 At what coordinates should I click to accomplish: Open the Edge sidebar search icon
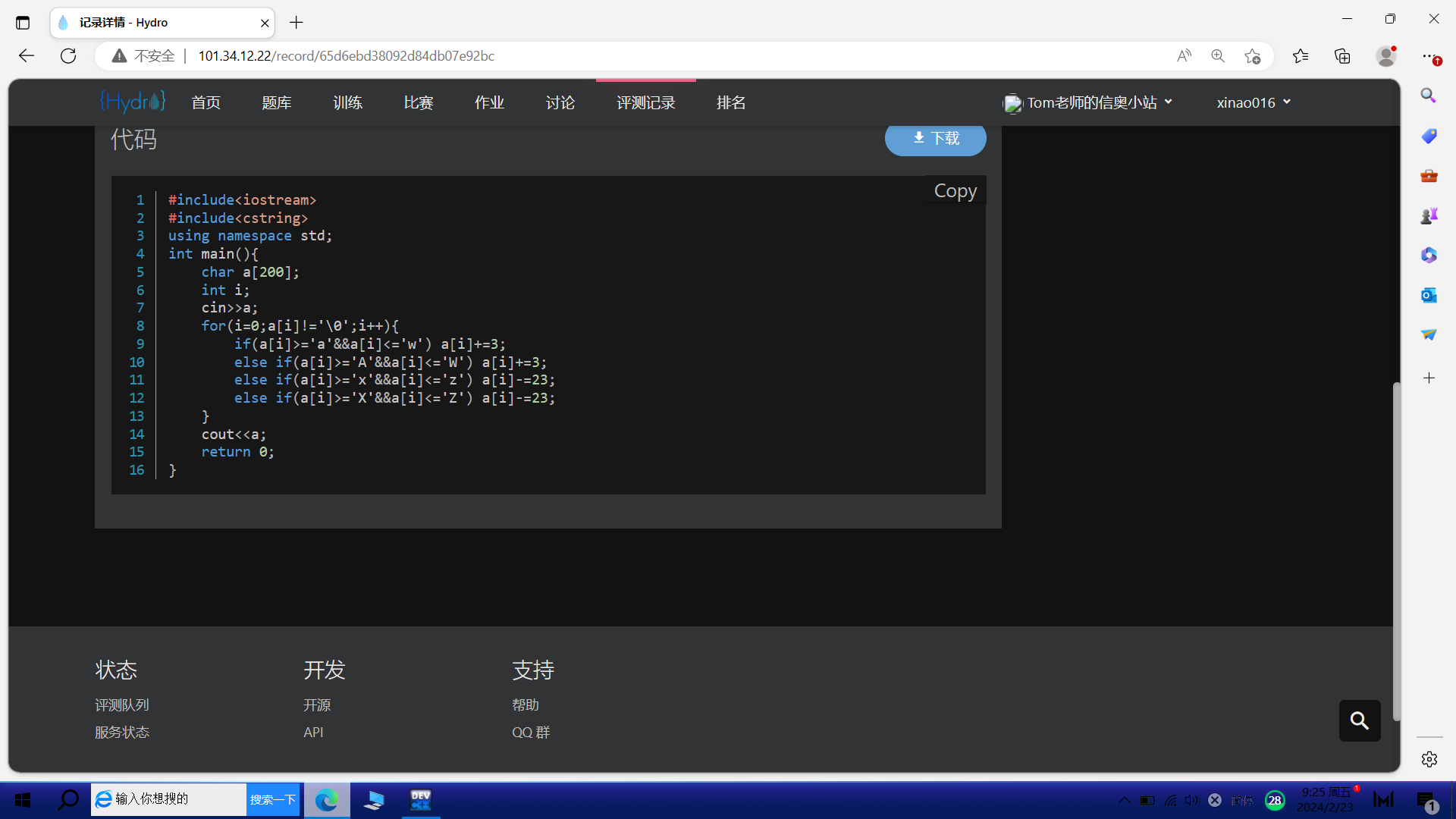click(1429, 96)
